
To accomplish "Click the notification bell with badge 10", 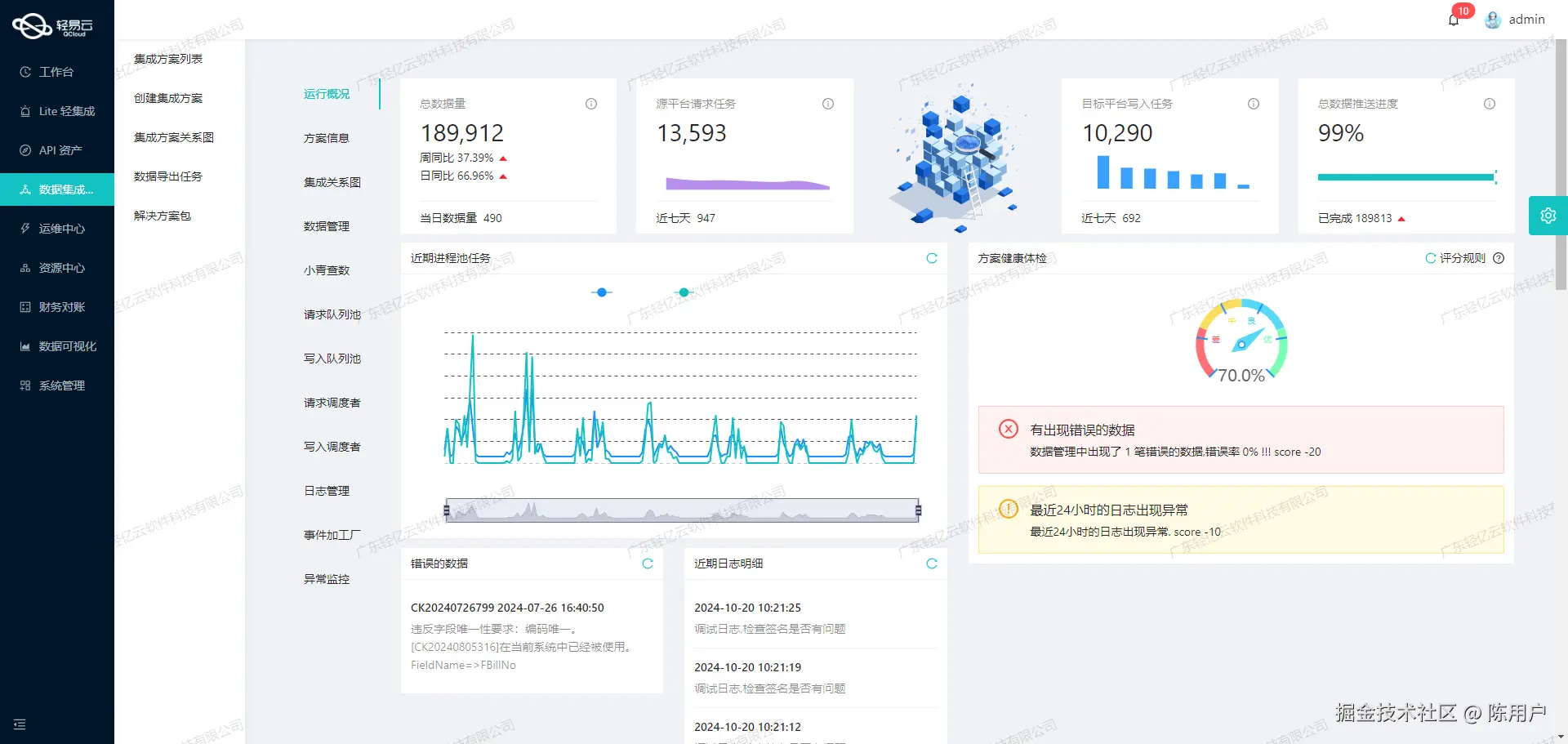I will [1454, 19].
